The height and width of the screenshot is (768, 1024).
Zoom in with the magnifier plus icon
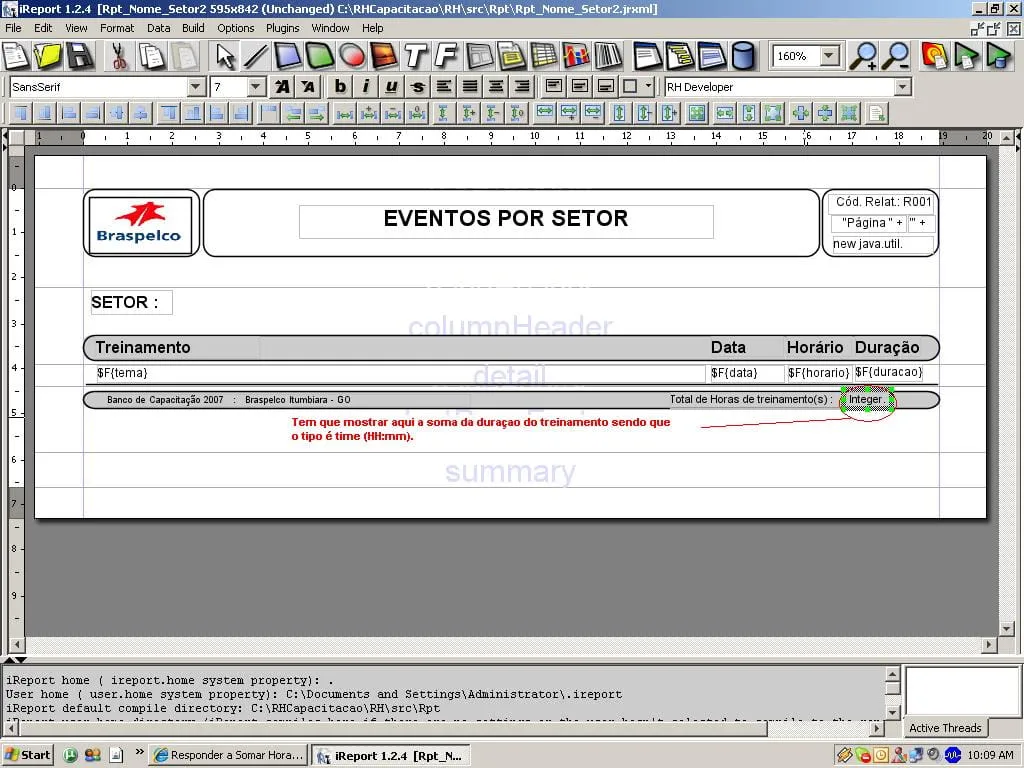863,56
